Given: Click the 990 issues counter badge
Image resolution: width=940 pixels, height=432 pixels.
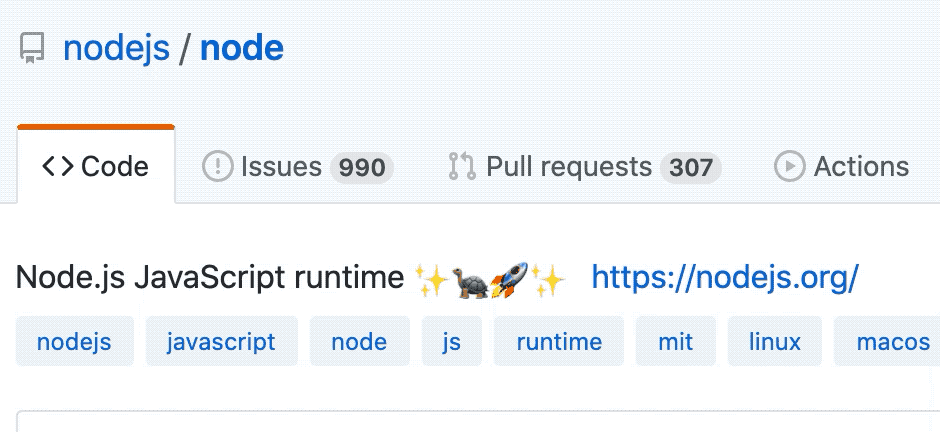Looking at the screenshot, I should [x=362, y=168].
